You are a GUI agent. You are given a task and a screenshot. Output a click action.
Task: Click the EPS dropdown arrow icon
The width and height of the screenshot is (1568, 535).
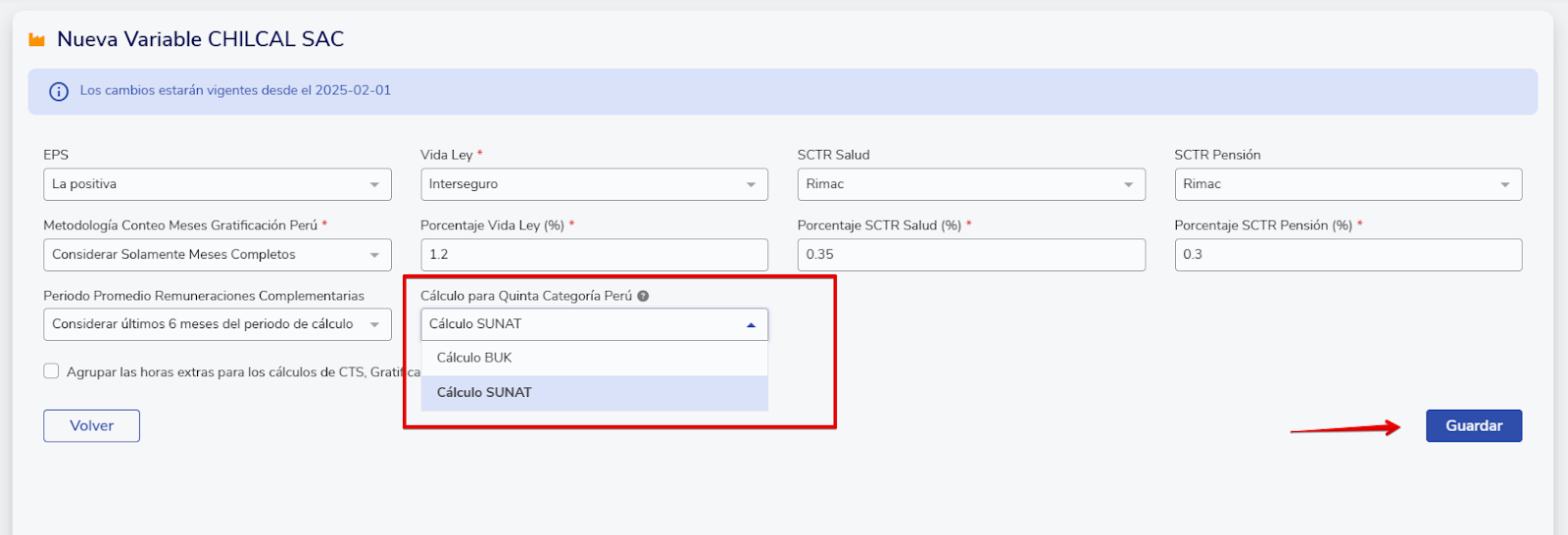374,184
